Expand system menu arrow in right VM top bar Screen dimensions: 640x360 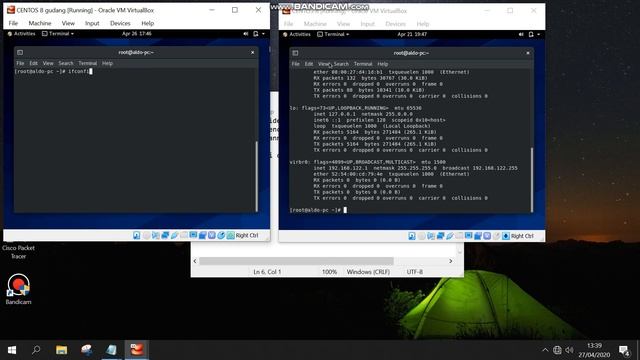(538, 35)
